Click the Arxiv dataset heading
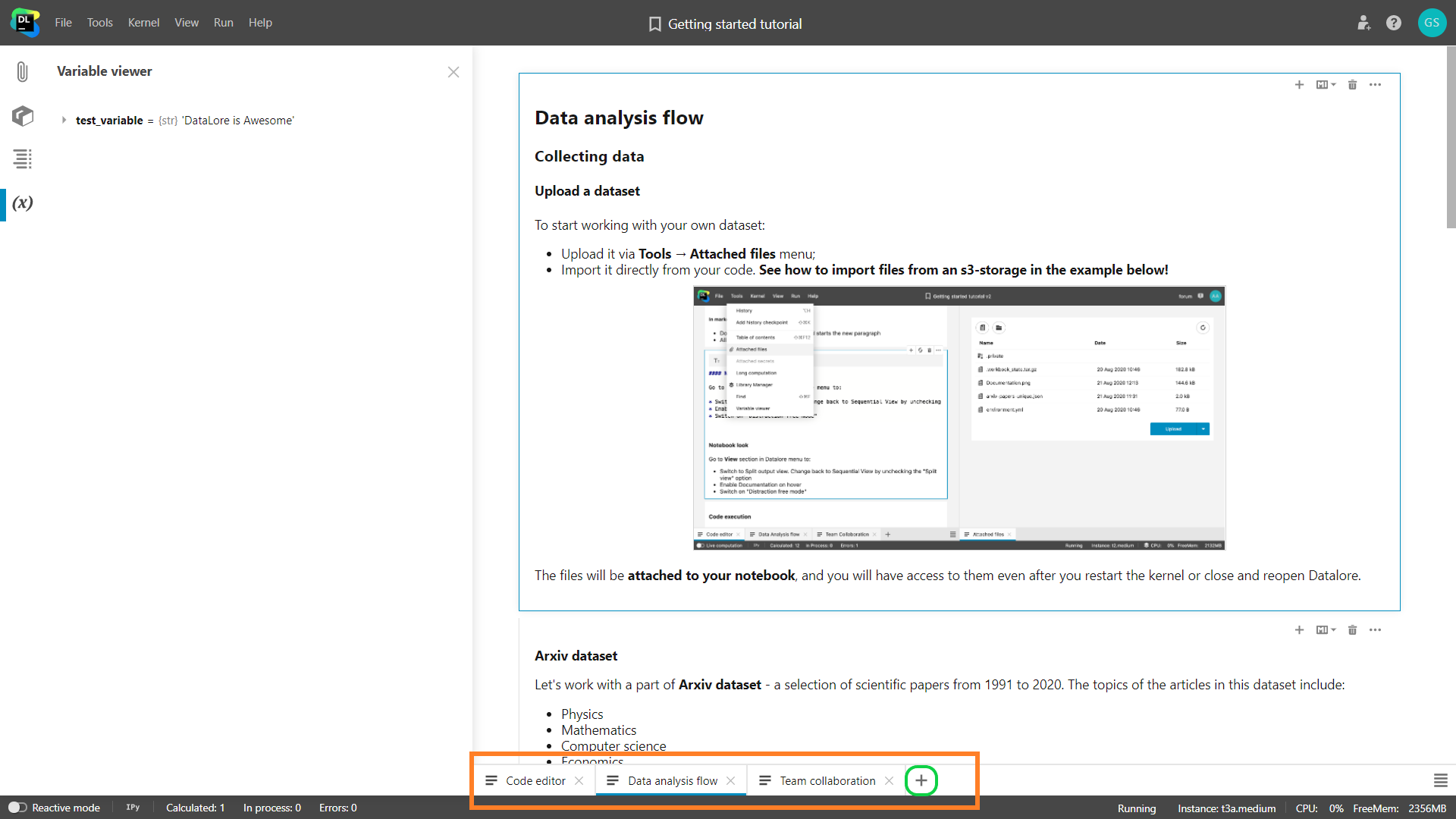1456x819 pixels. click(x=576, y=656)
